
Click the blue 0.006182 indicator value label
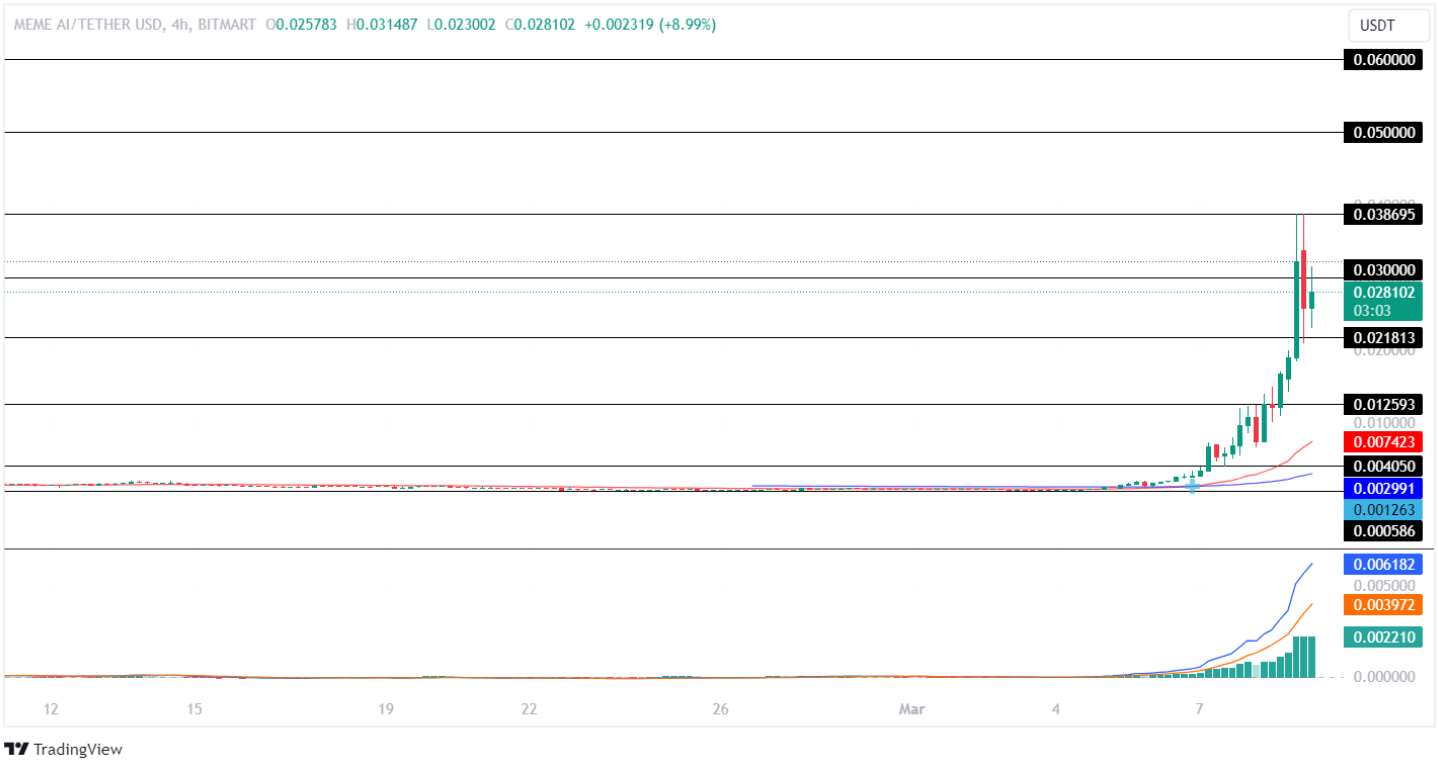(x=1384, y=564)
